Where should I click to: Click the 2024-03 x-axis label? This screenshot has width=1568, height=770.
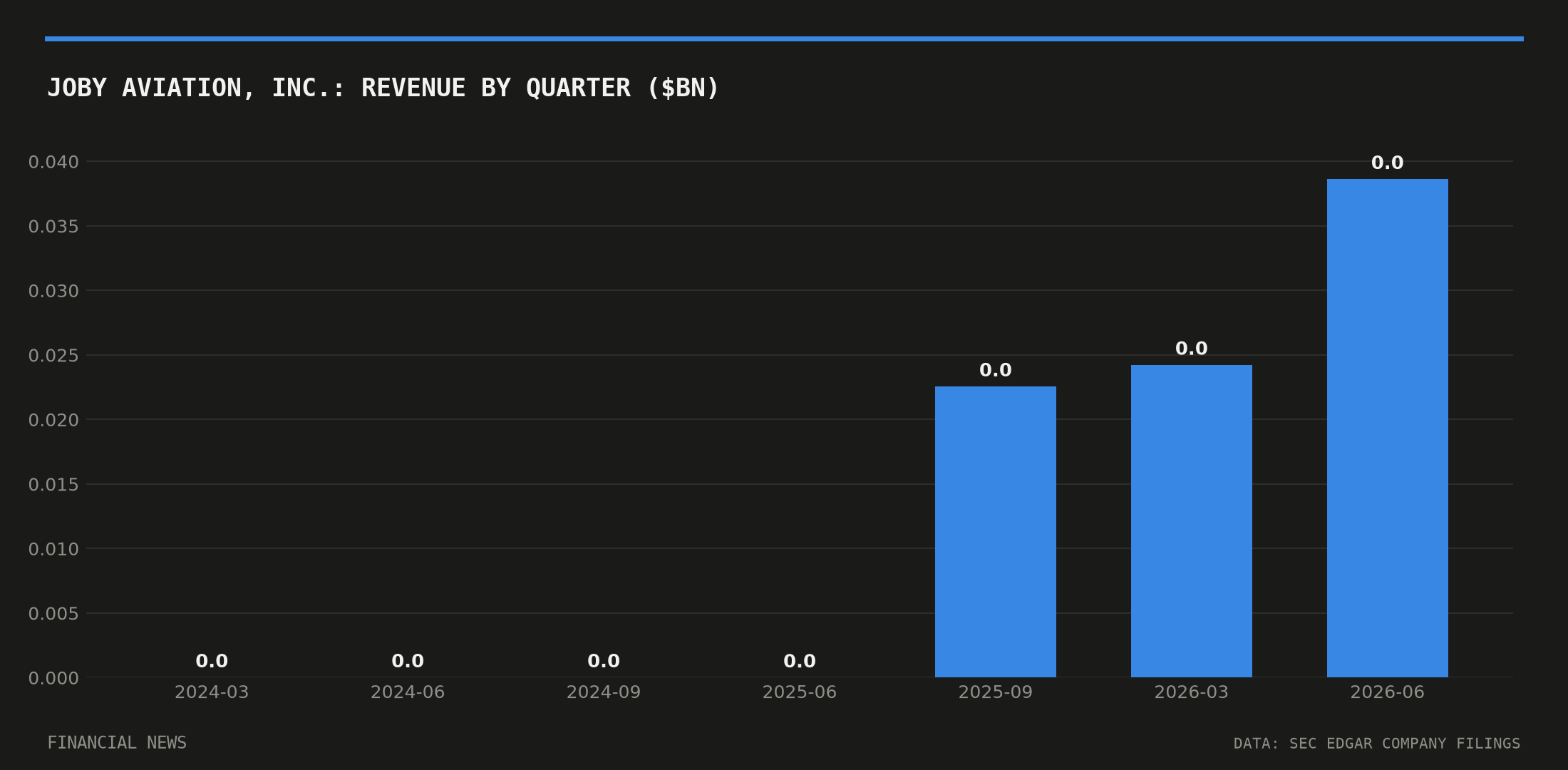tap(212, 692)
